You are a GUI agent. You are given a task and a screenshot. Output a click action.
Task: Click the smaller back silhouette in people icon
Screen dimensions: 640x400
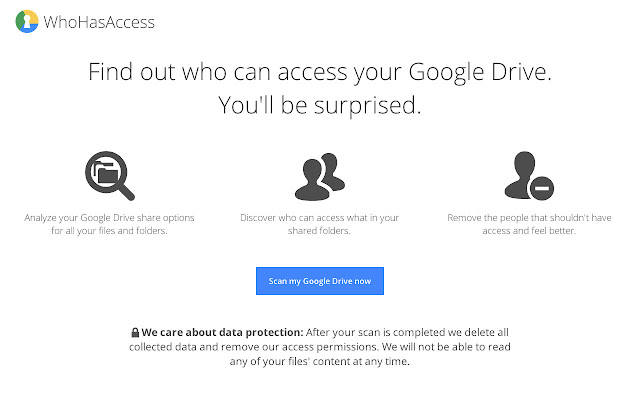tap(333, 173)
